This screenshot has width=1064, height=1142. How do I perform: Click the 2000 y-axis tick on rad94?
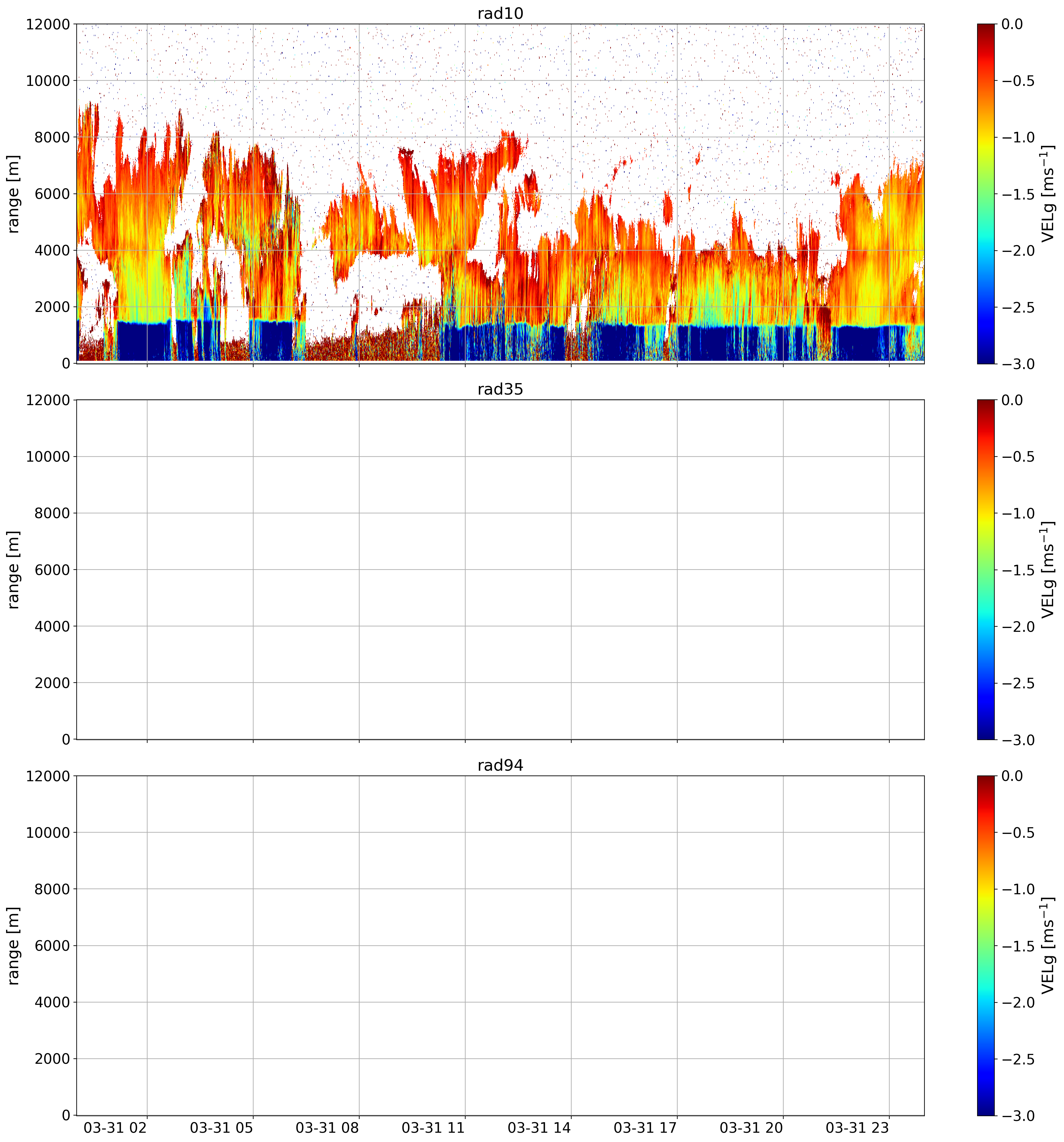52,1059
